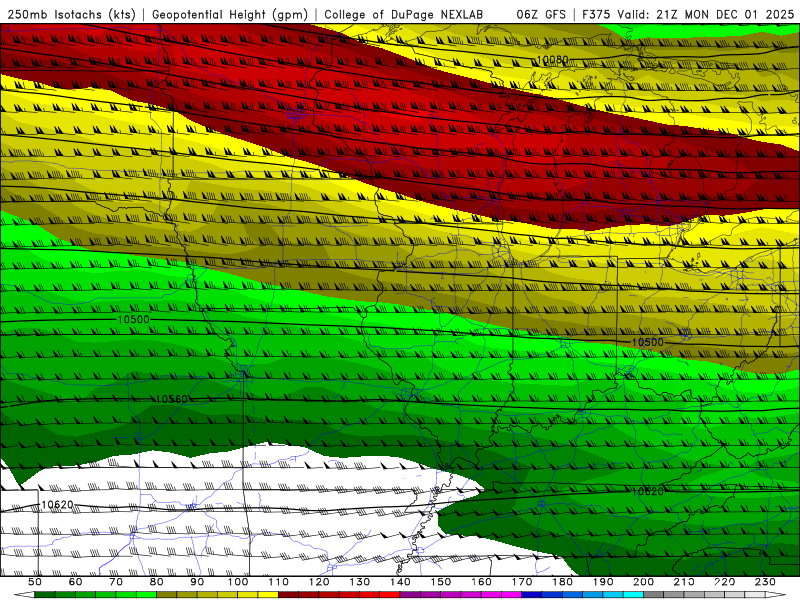Click the color bar label 210

click(684, 582)
